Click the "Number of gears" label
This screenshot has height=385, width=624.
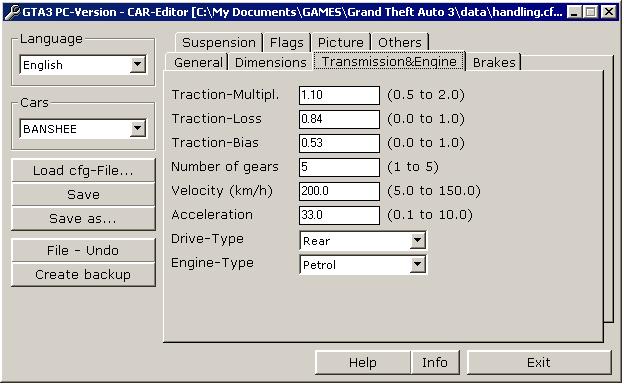(224, 167)
